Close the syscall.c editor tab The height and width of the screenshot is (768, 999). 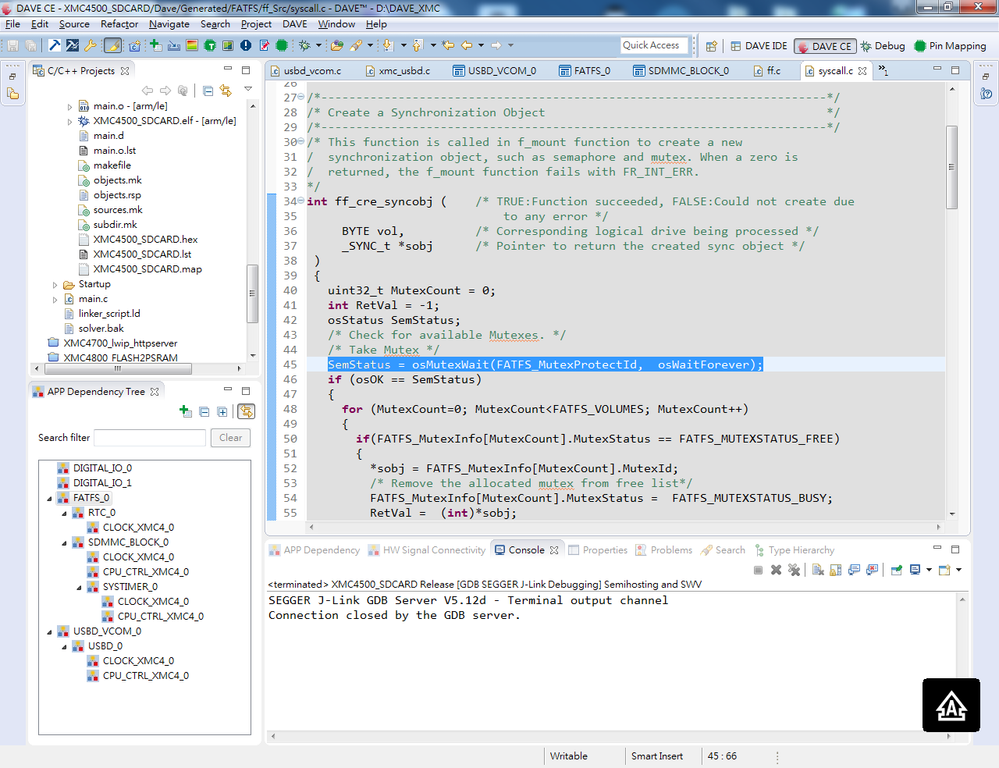tap(862, 71)
